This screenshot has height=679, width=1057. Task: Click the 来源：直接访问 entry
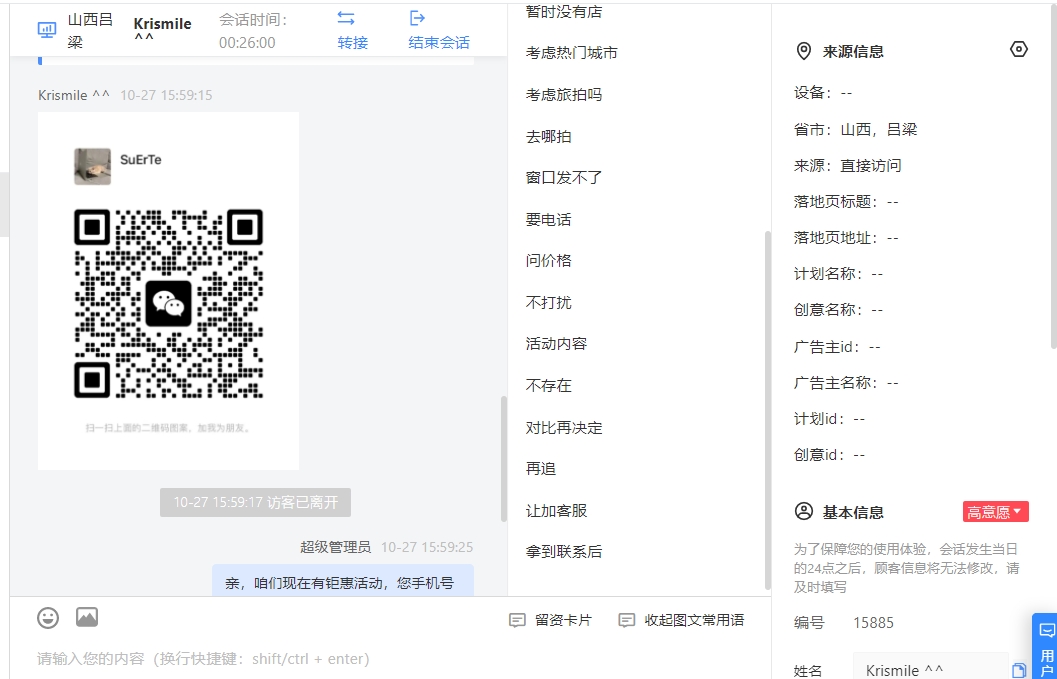click(x=847, y=165)
